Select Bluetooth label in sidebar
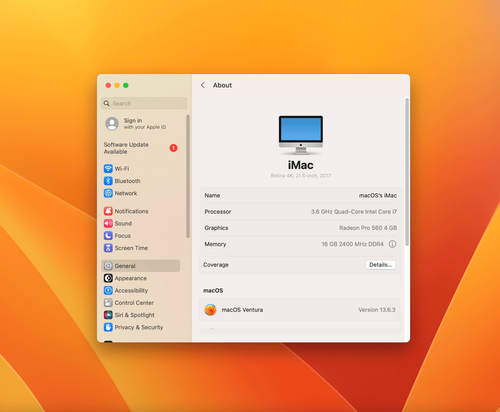This screenshot has height=412, width=500. (127, 181)
